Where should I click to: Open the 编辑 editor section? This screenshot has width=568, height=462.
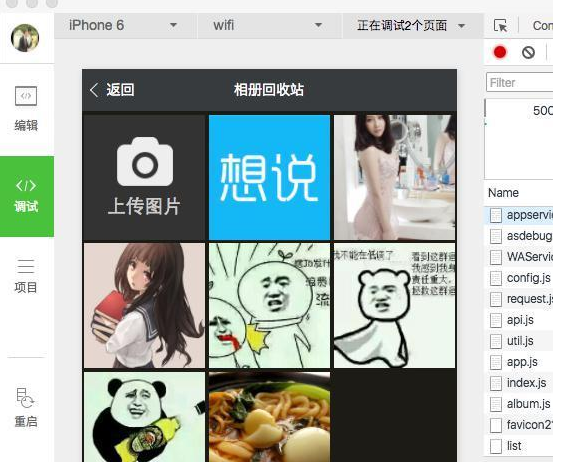26,108
